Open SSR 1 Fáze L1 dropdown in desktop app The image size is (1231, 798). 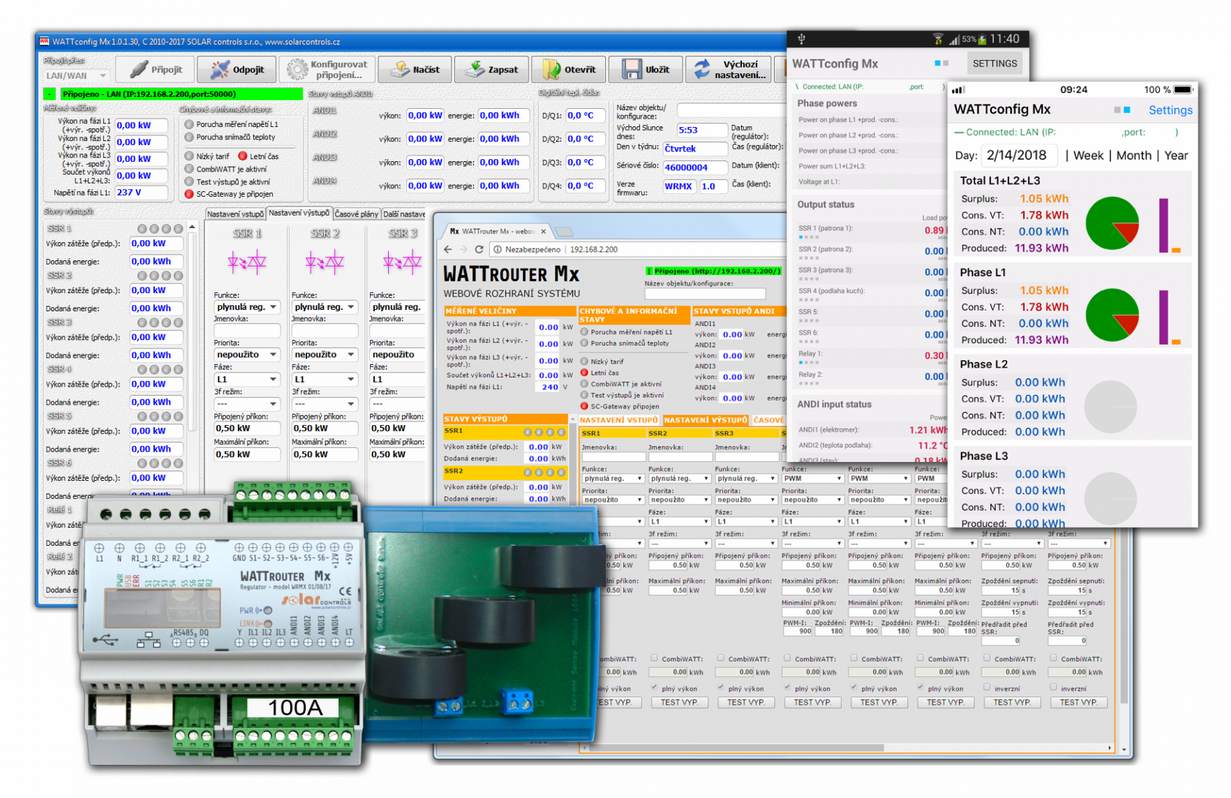[246, 379]
